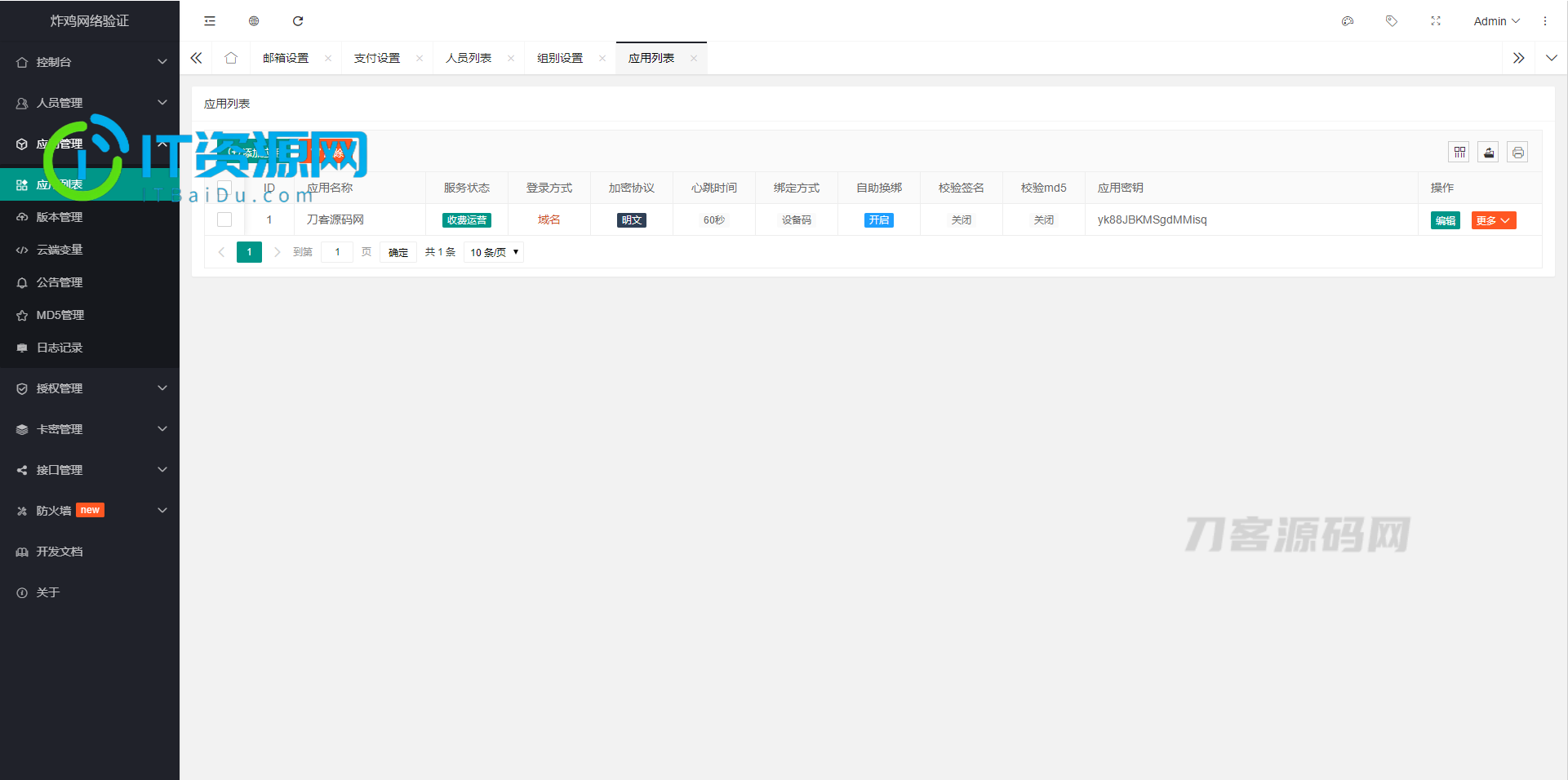
Task: Open the website globe icon in header
Action: tap(254, 21)
